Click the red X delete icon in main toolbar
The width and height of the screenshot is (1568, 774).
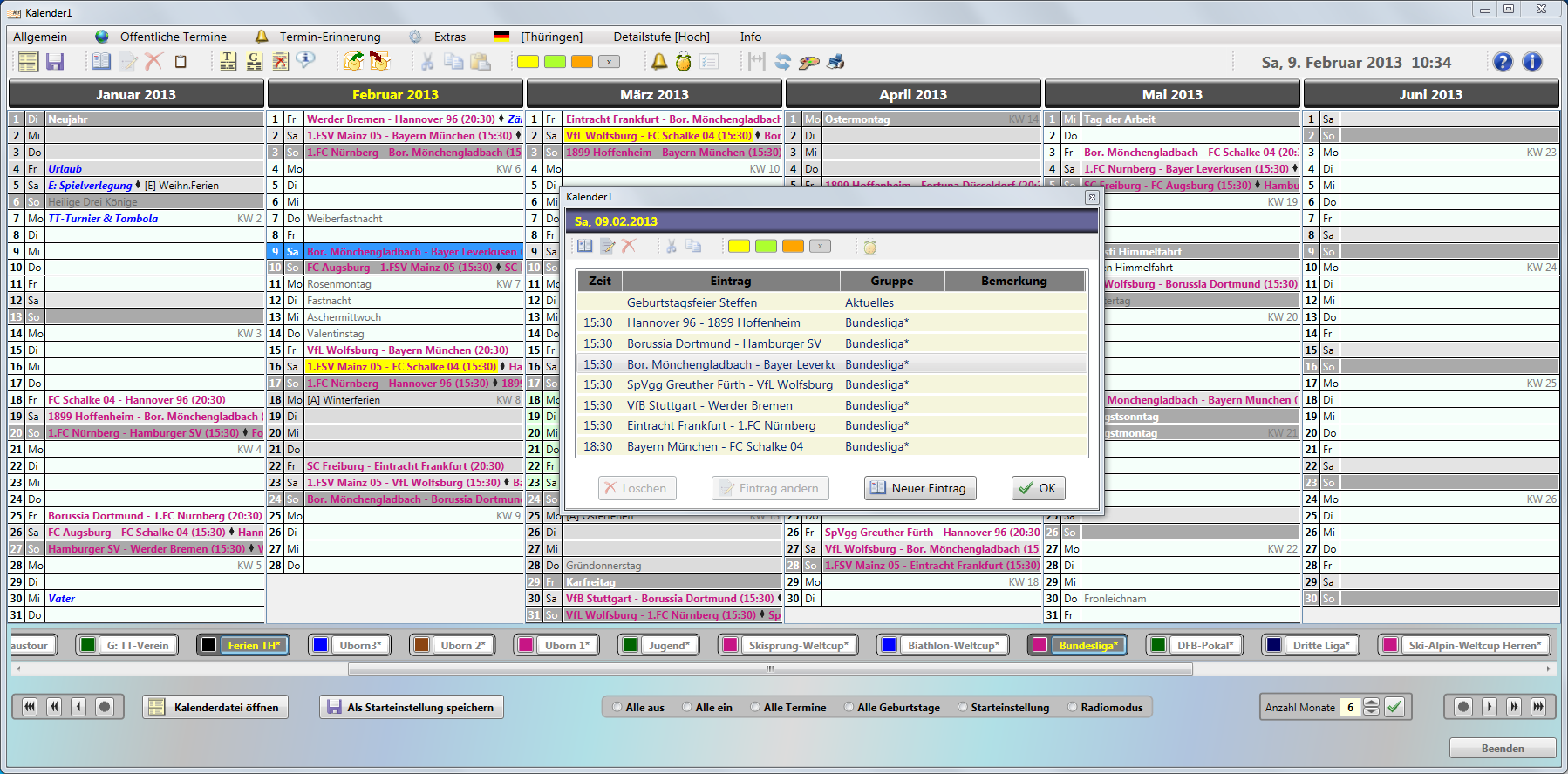tap(153, 62)
